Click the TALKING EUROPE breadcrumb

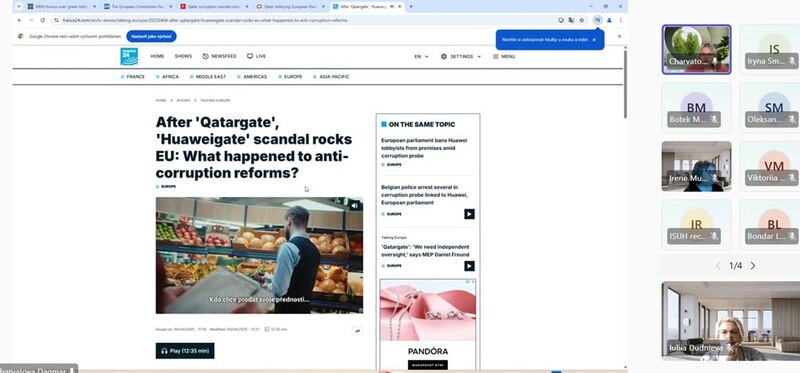coord(215,101)
